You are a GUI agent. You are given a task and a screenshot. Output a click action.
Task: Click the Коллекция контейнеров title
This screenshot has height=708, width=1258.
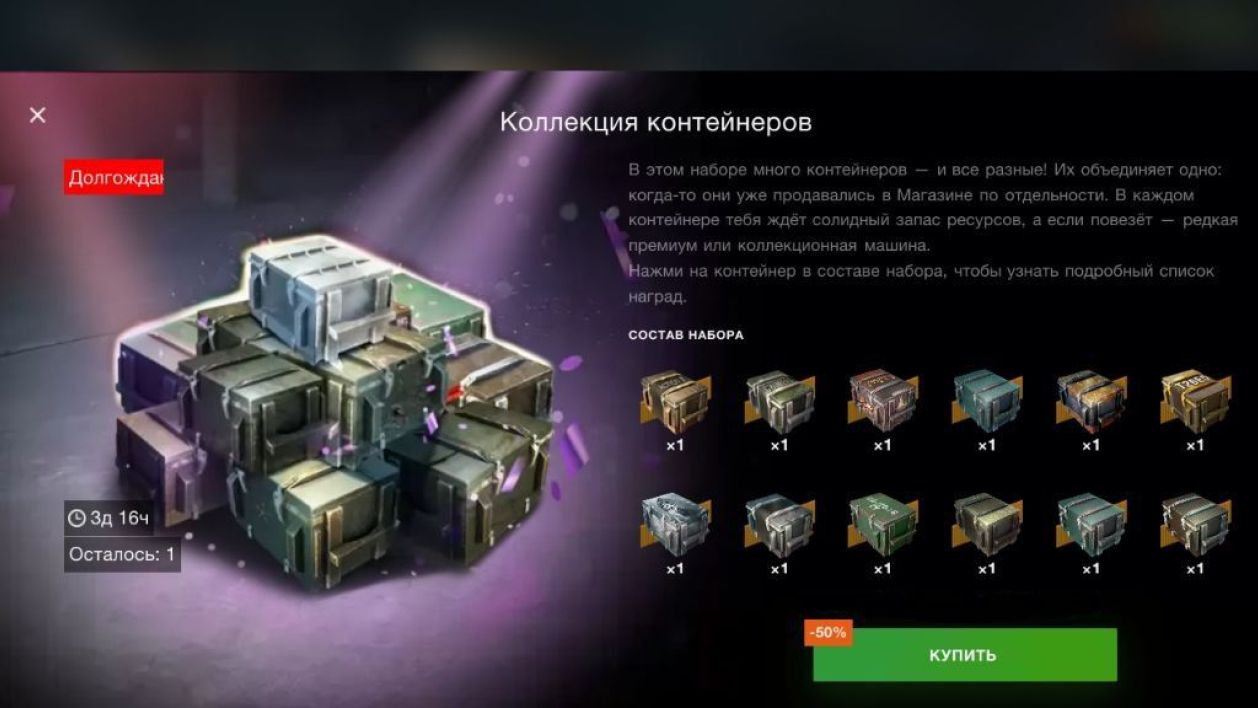tap(656, 122)
